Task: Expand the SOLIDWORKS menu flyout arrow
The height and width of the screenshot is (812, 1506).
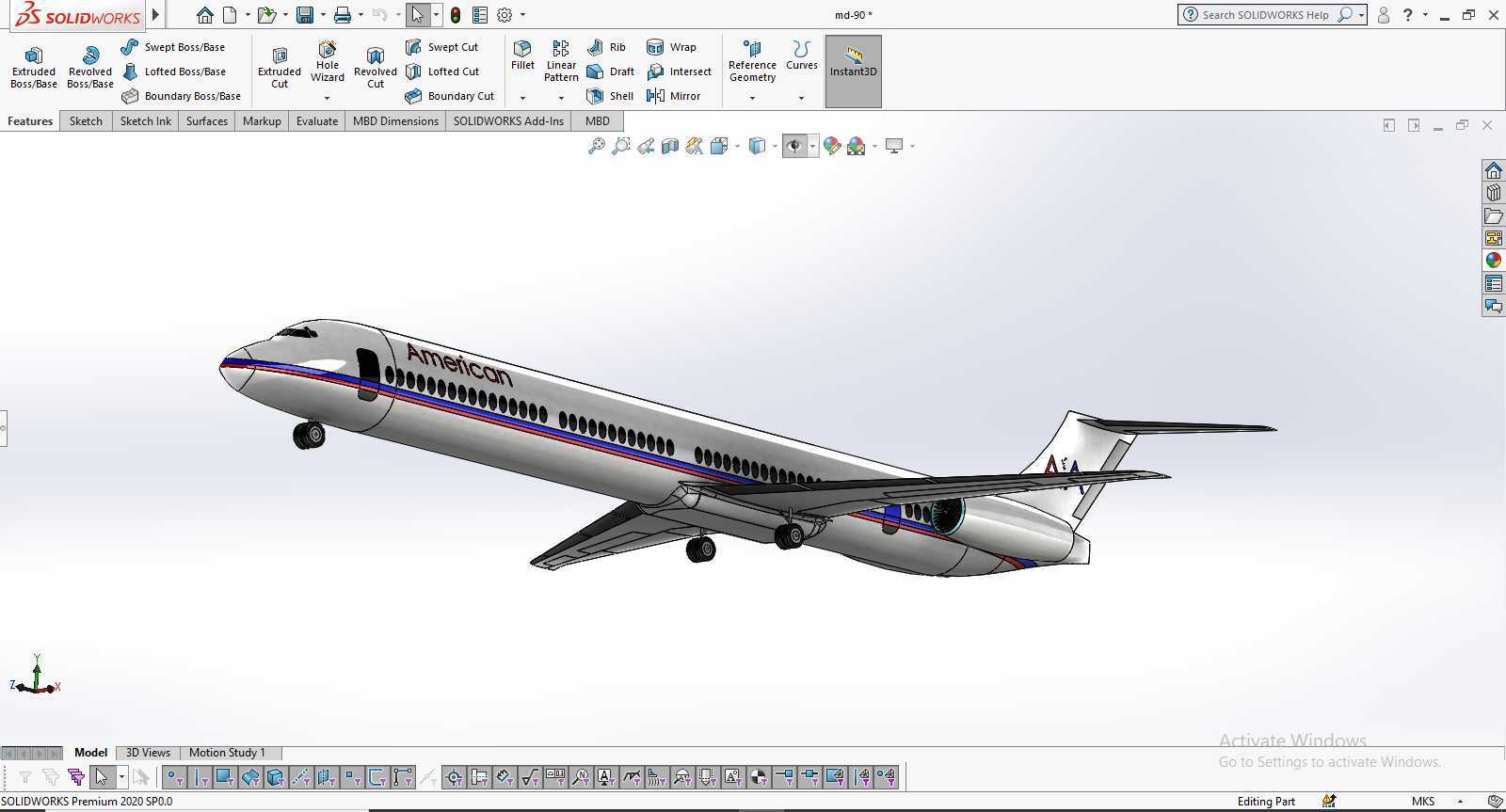Action: coord(155,15)
